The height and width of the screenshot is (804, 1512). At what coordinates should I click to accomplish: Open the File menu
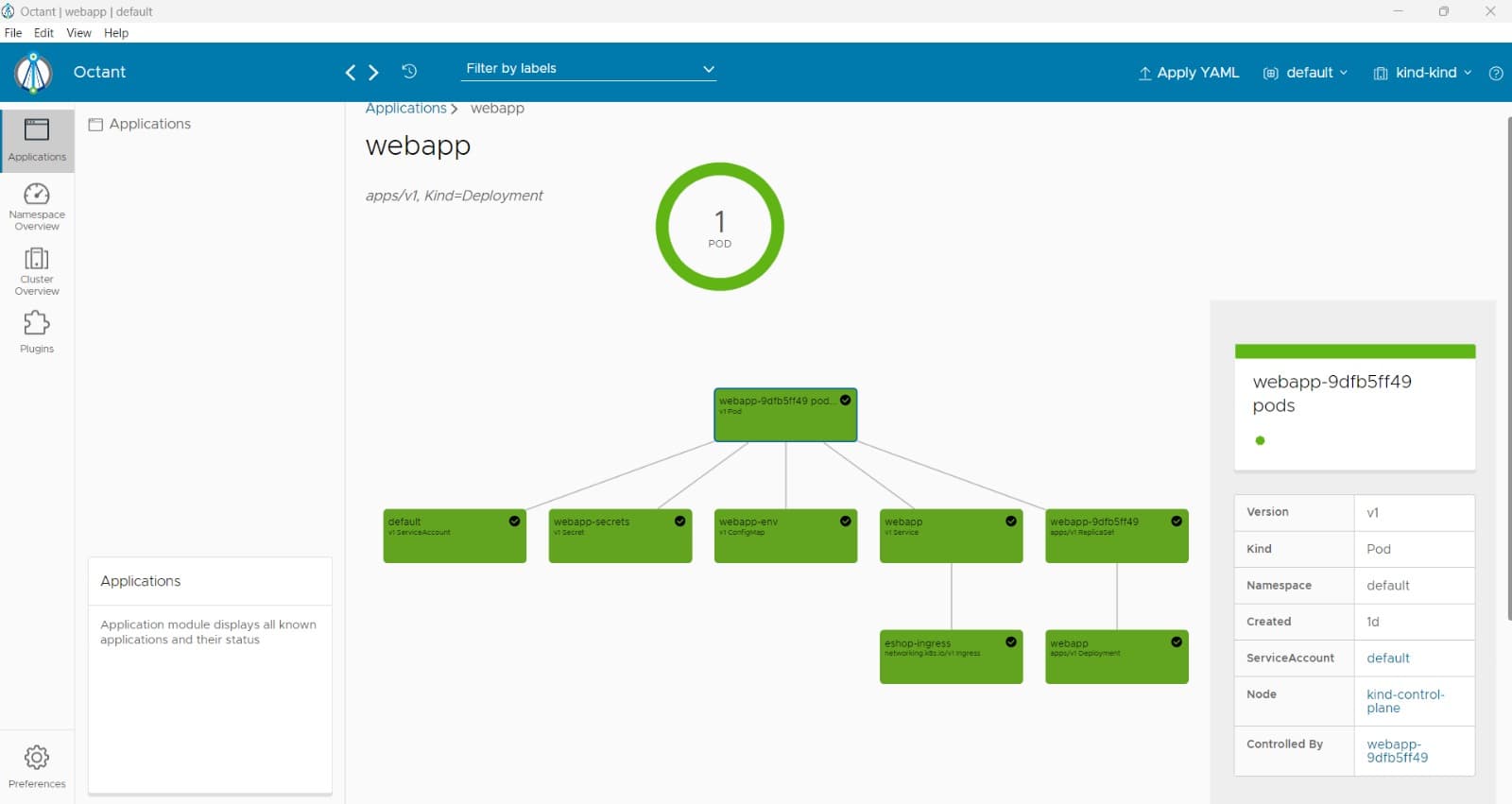coord(13,33)
